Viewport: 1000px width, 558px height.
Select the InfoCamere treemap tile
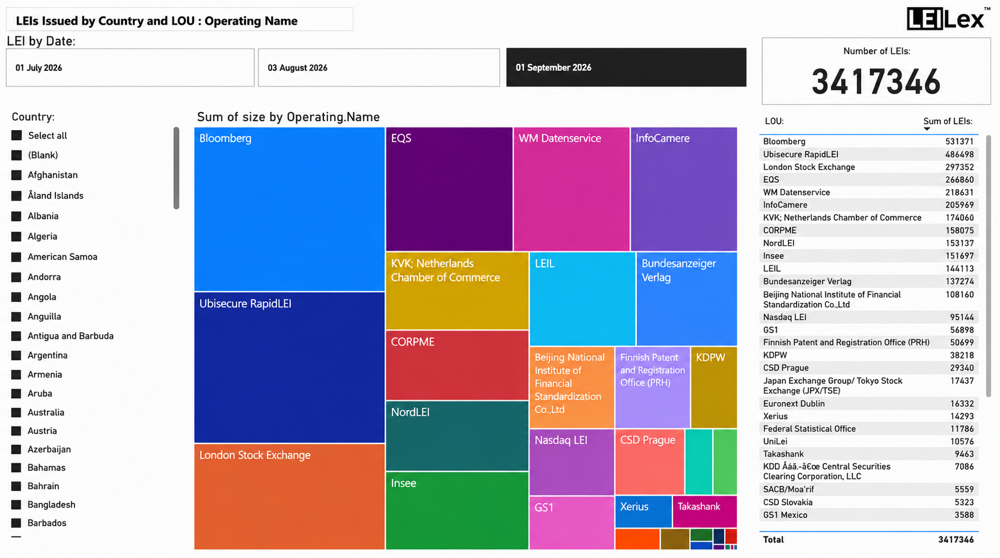tap(684, 189)
